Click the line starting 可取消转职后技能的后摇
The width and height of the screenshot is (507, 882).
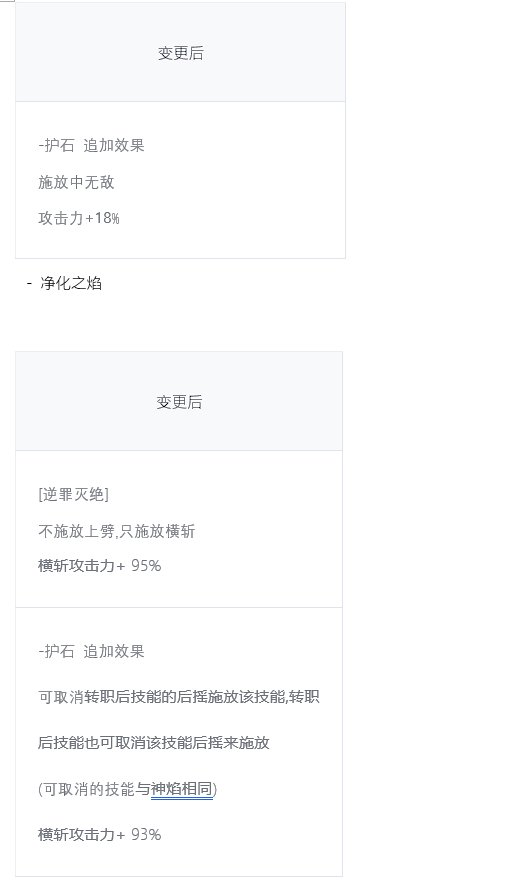[179, 697]
